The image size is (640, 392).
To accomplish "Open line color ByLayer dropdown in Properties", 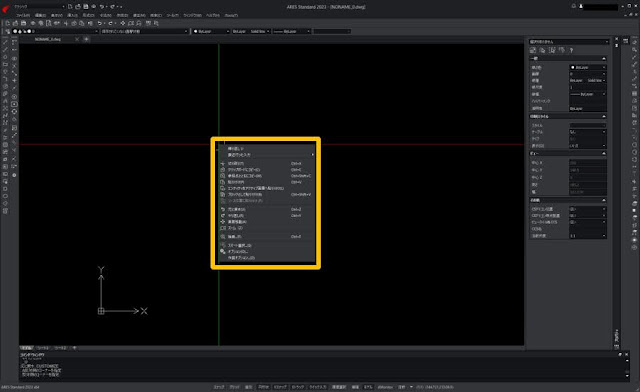I will point(588,67).
